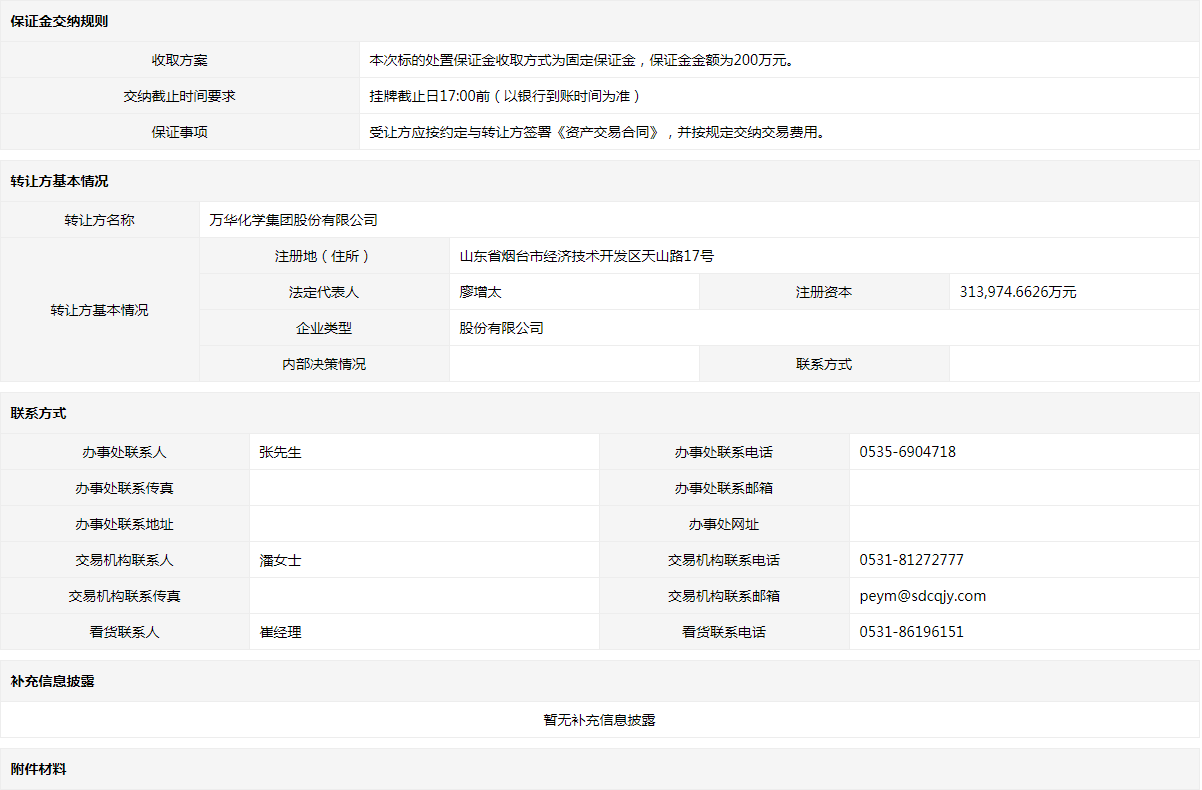Screen dimensions: 1202x790
Task: Select the 办事处网址 label
Action: coord(724,524)
